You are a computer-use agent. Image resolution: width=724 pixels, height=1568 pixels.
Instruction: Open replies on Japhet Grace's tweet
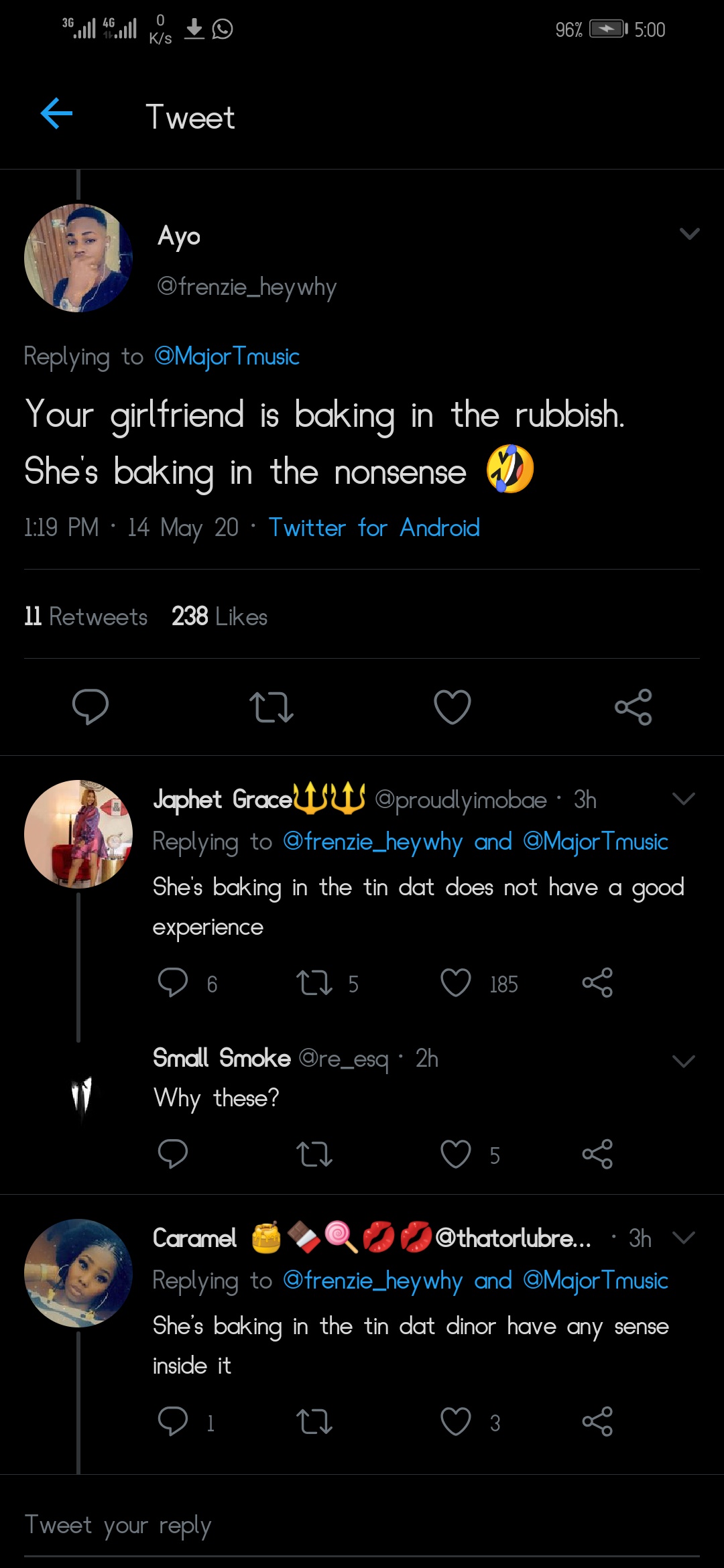pos(173,983)
